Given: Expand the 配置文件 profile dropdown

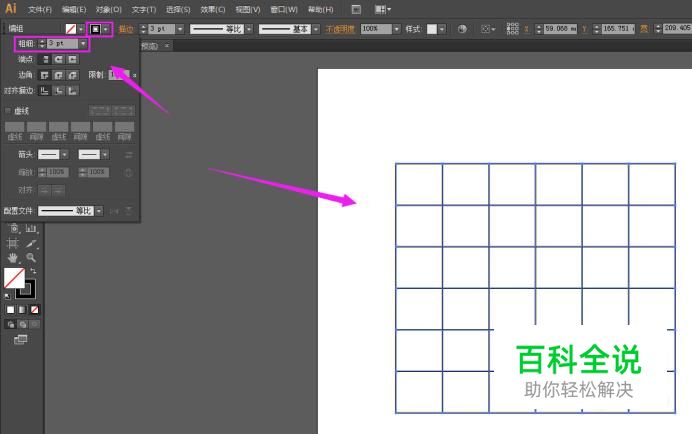Looking at the screenshot, I should 98,210.
